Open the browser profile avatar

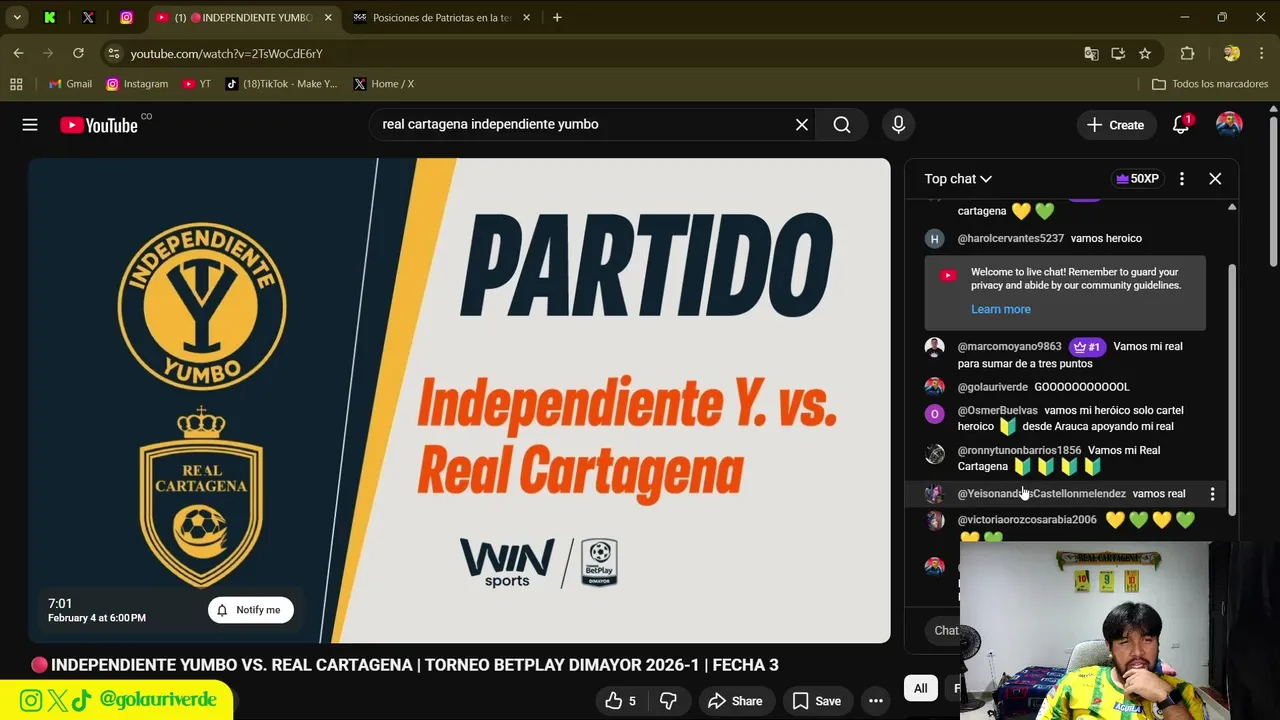coord(1232,53)
